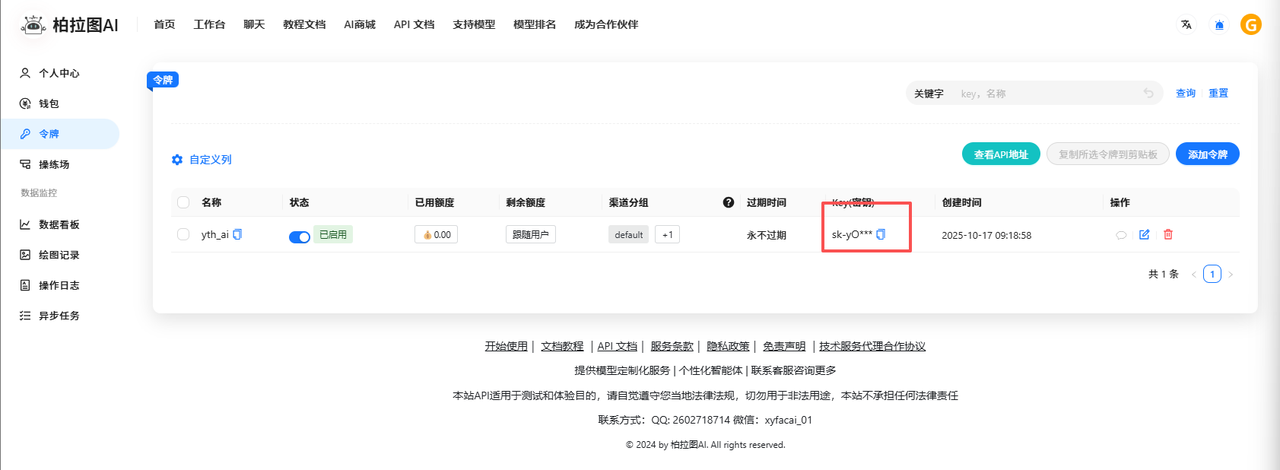Click the 隐私政策 footer link

[x=728, y=347]
